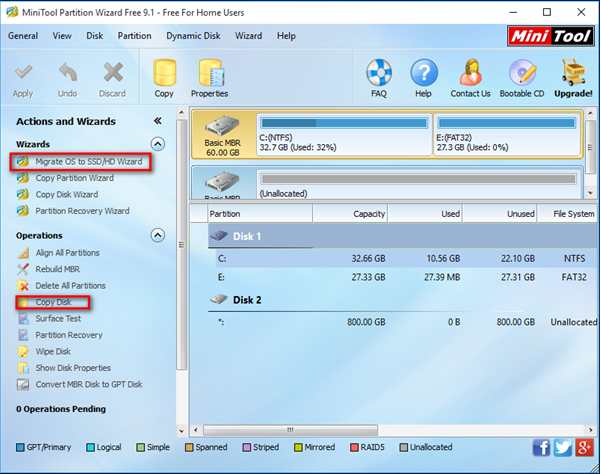Sort by the File System column header
Viewport: 601px width, 474px height.
click(x=567, y=214)
